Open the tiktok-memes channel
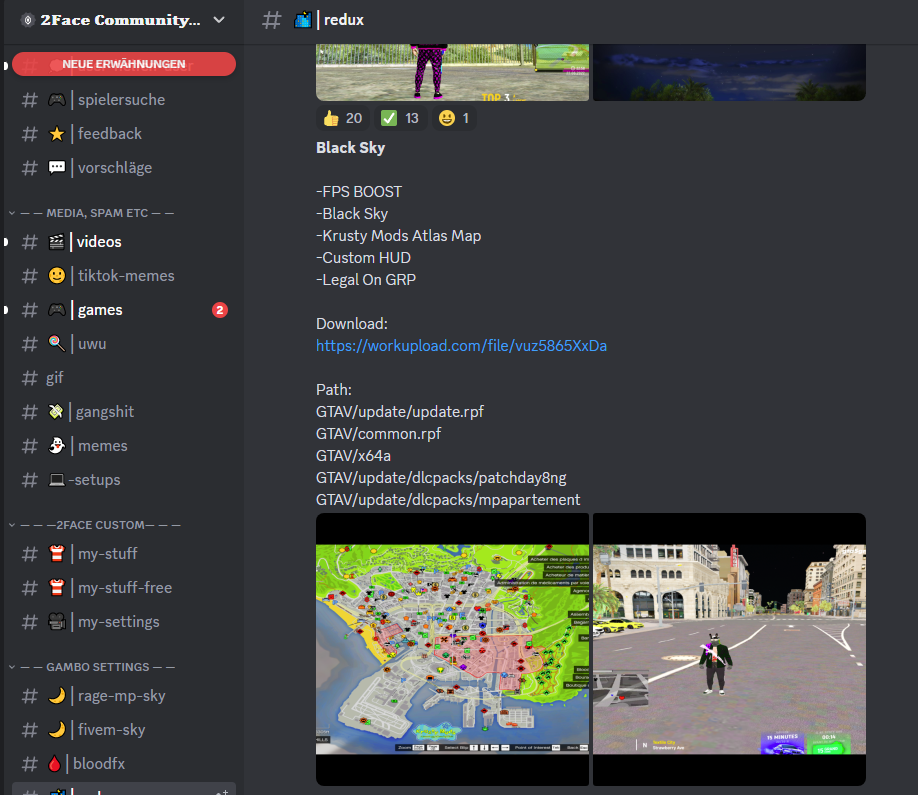 [x=124, y=276]
